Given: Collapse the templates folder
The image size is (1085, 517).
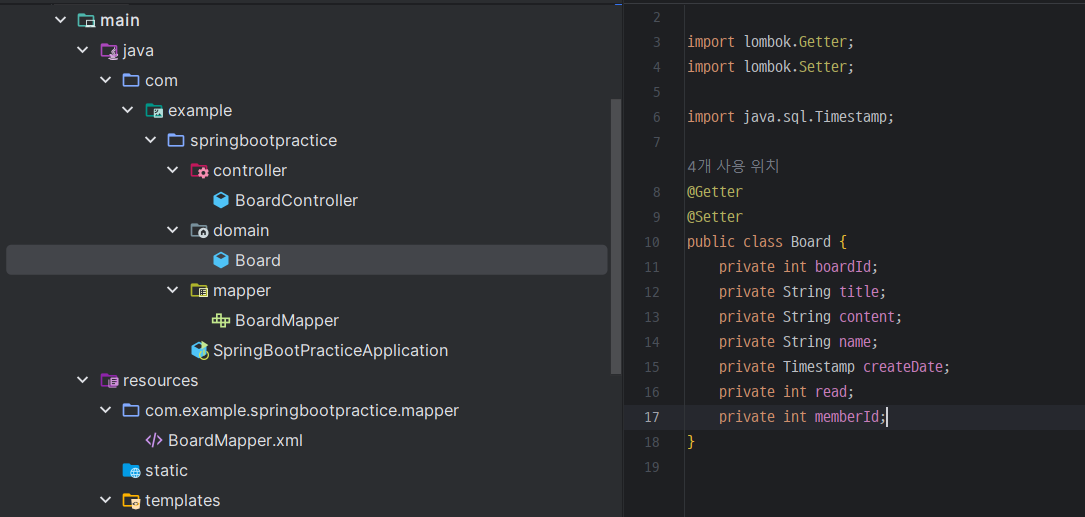Looking at the screenshot, I should [x=105, y=500].
